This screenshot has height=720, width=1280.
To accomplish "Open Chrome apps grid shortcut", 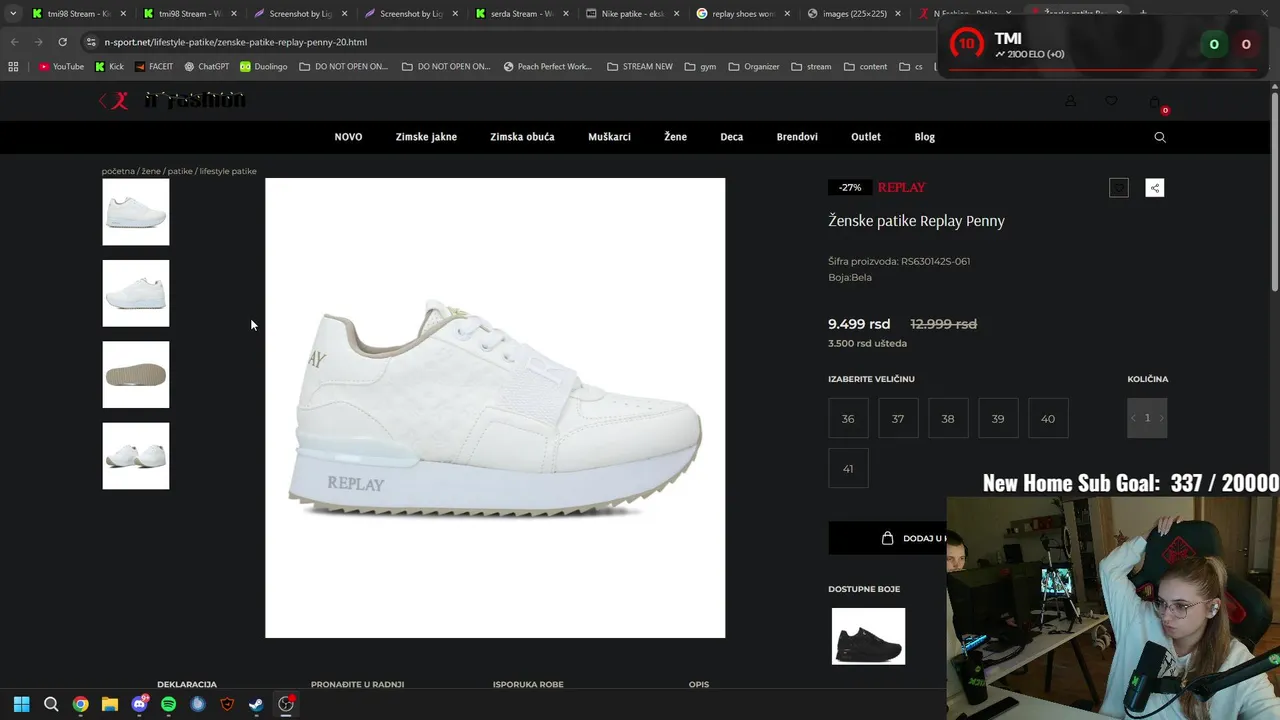I will (x=13, y=67).
